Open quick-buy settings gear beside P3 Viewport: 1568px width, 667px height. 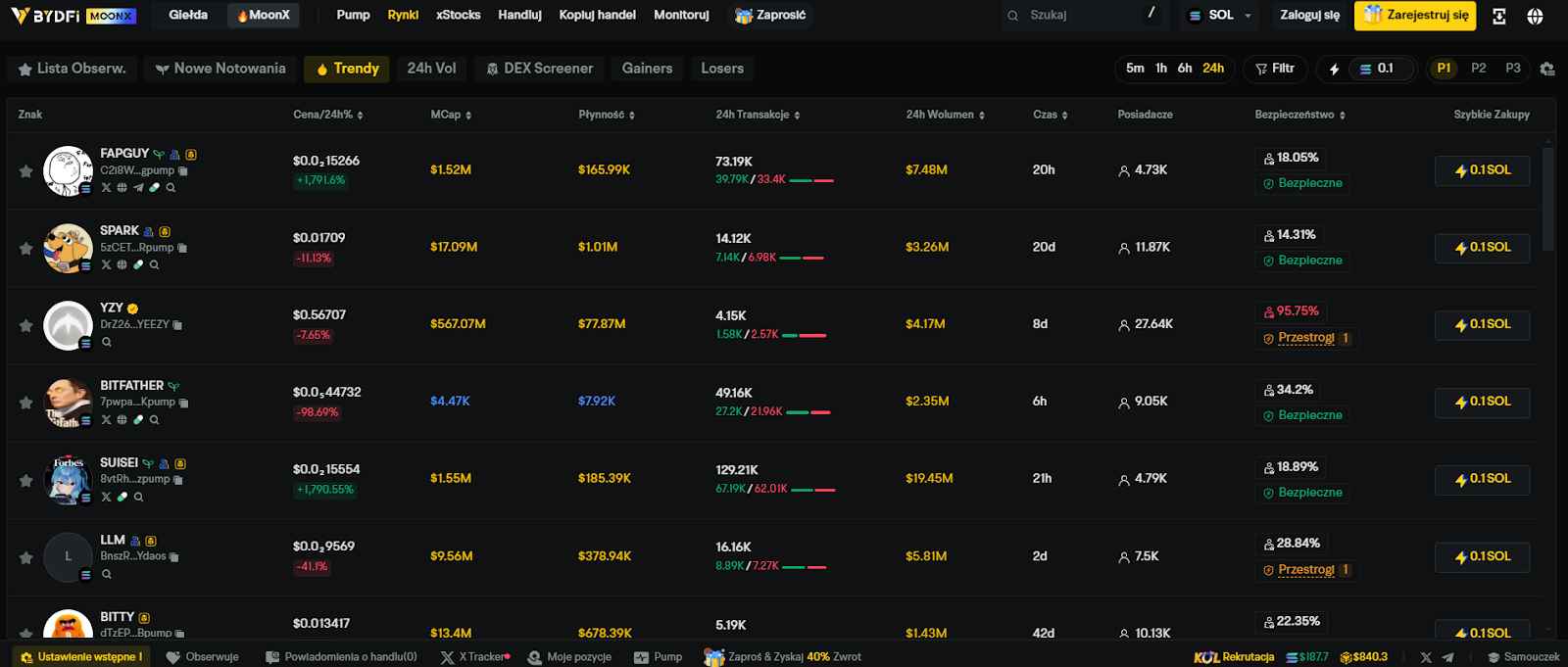1547,69
